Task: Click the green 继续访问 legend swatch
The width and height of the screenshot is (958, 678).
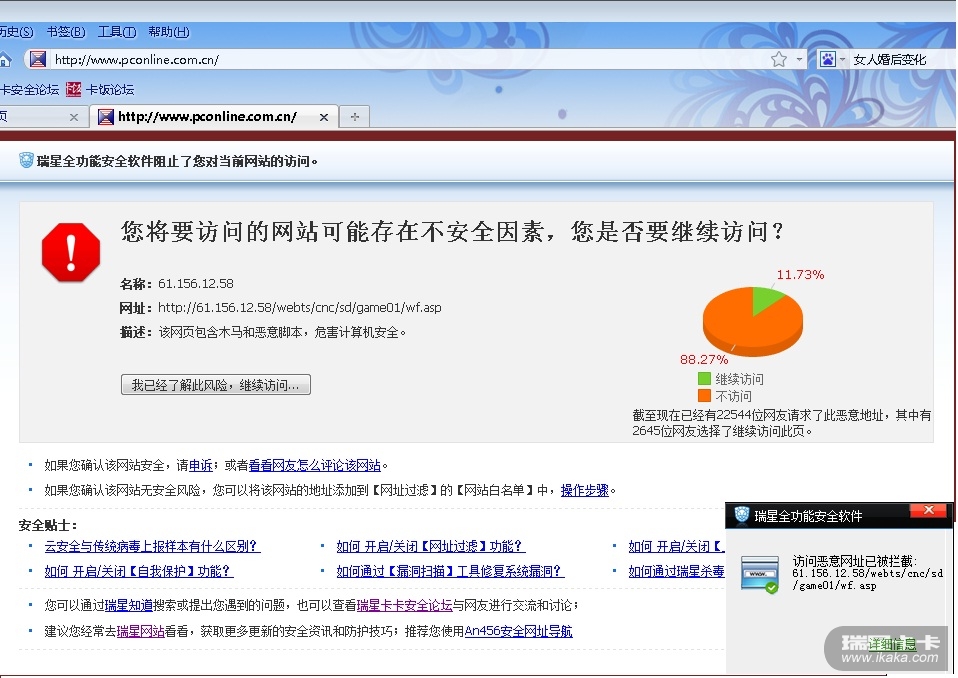Action: 704,379
